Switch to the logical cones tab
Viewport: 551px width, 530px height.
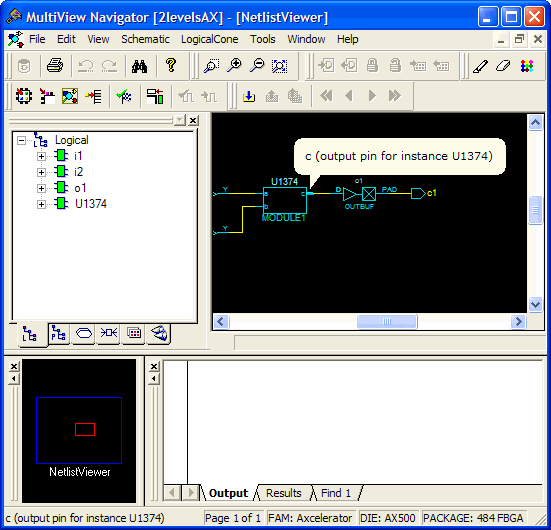click(158, 333)
